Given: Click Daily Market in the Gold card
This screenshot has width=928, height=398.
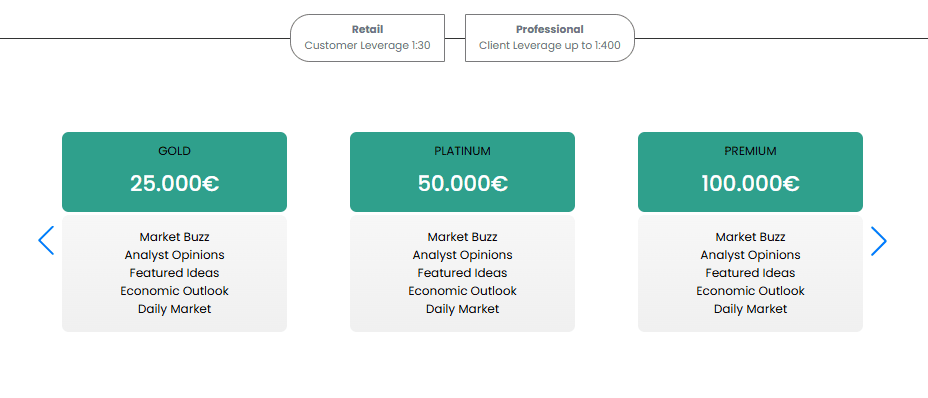Looking at the screenshot, I should point(175,309).
